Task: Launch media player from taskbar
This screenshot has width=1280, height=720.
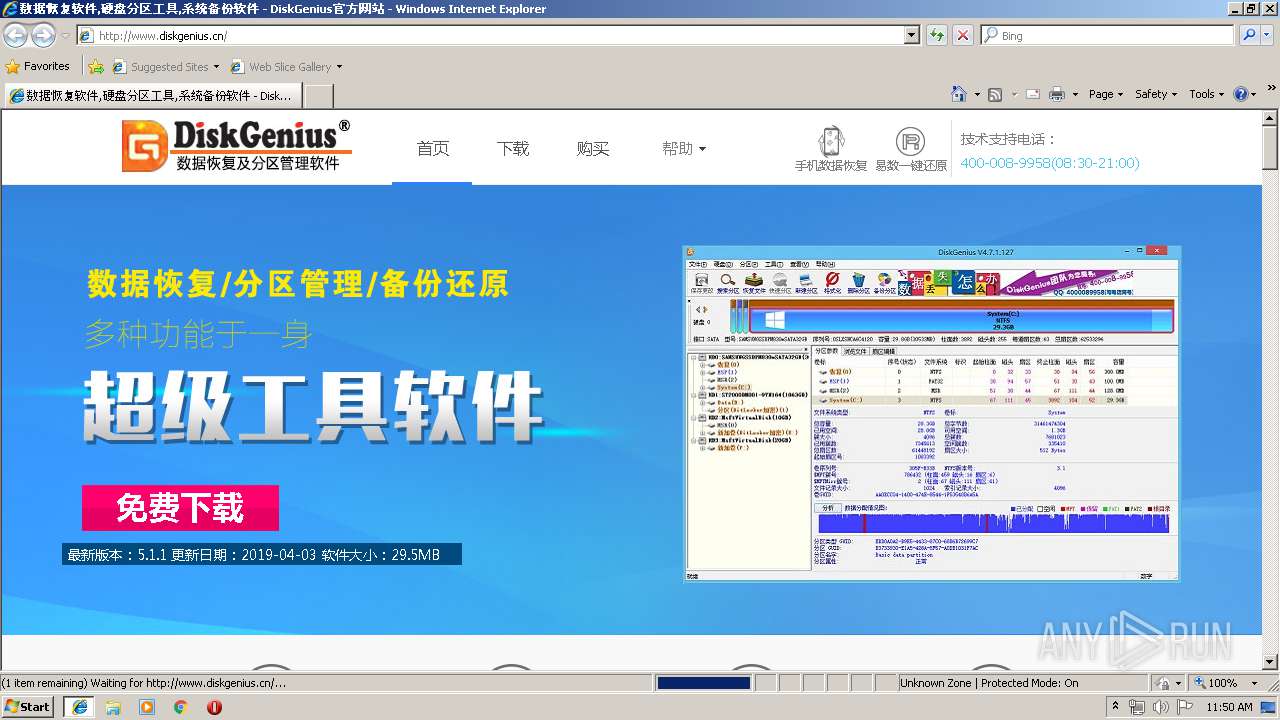Action: (x=147, y=707)
